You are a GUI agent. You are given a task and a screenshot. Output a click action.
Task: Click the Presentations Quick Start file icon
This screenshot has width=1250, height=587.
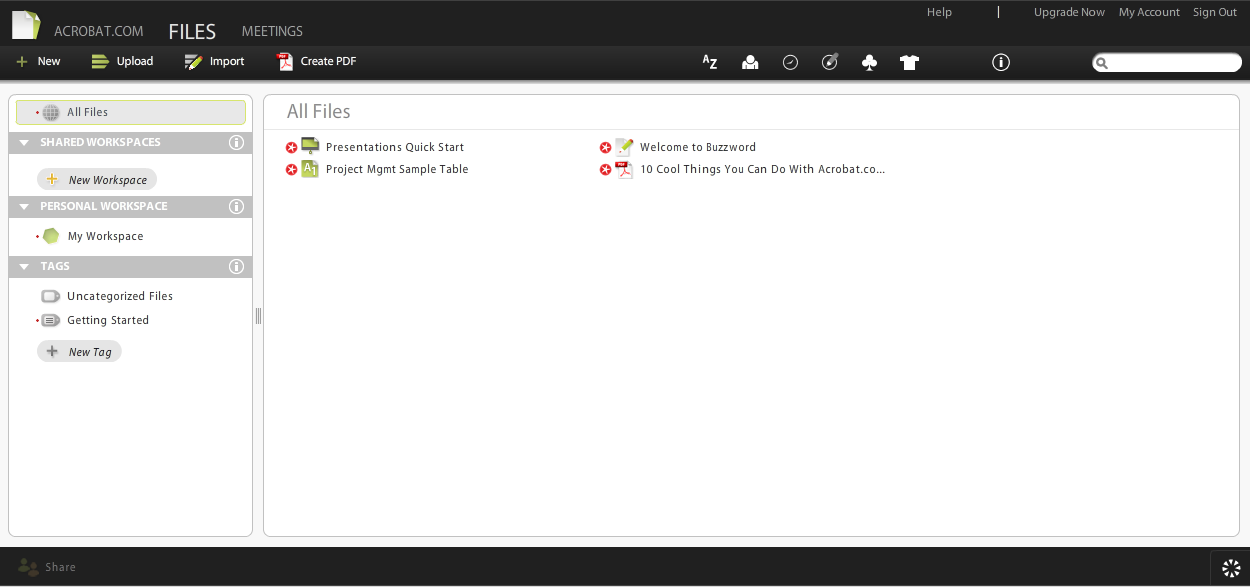pyautogui.click(x=310, y=146)
